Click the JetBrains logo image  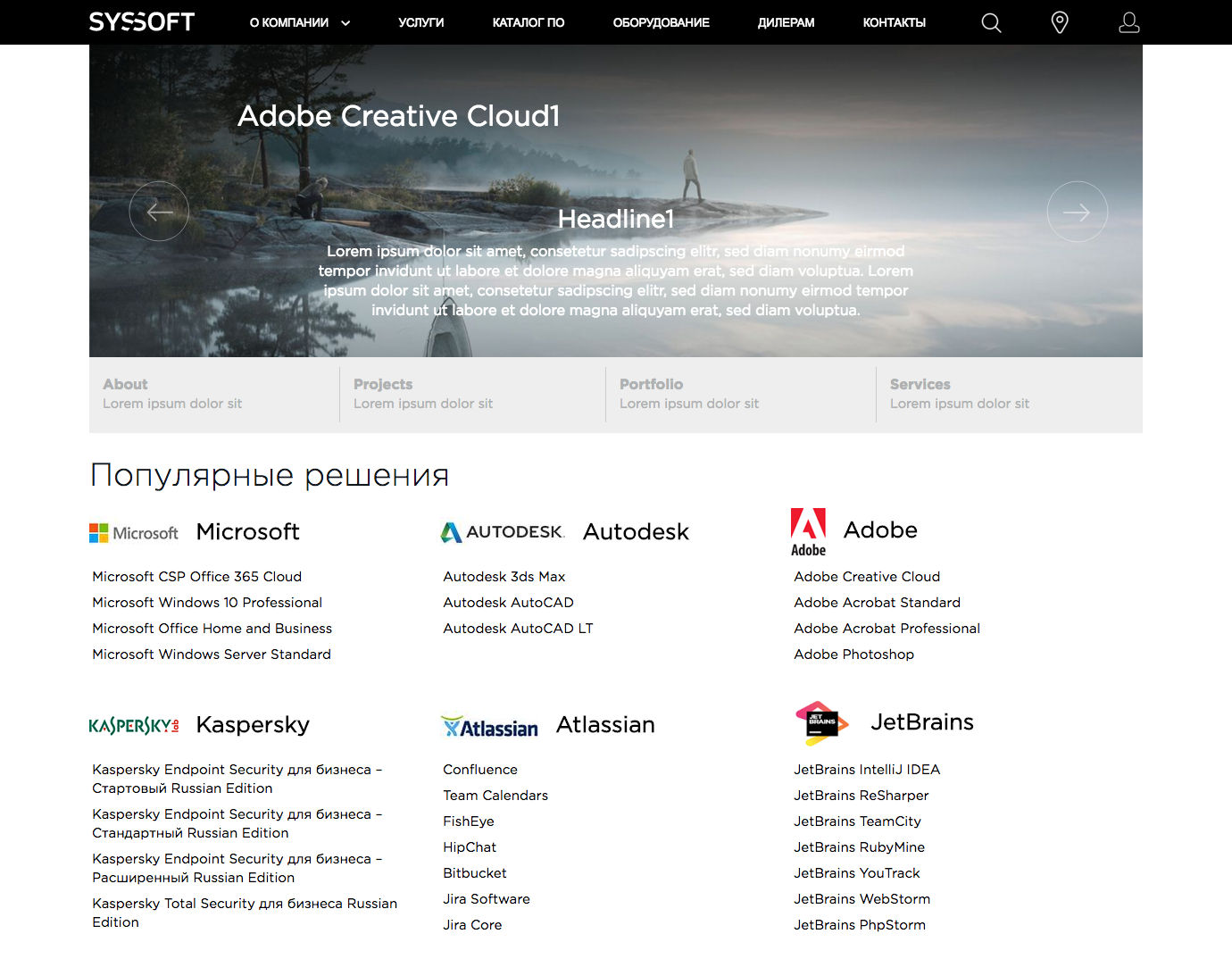(821, 723)
